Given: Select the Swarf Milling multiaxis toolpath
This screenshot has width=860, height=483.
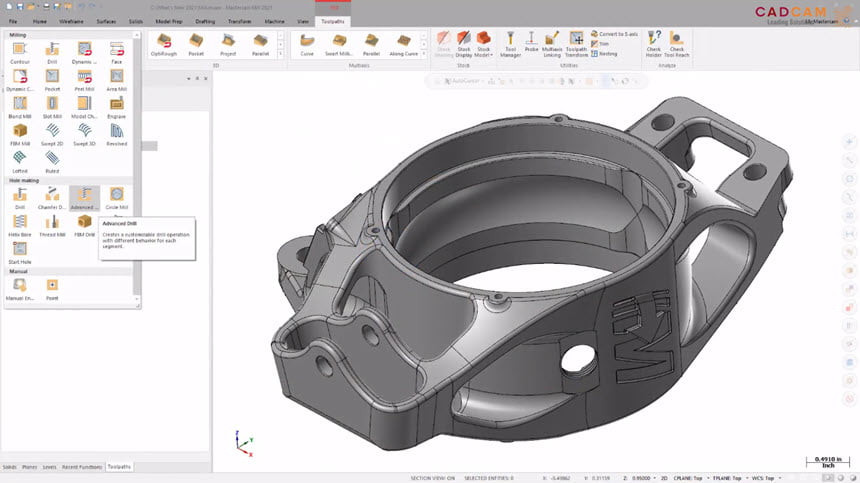Looking at the screenshot, I should (338, 45).
